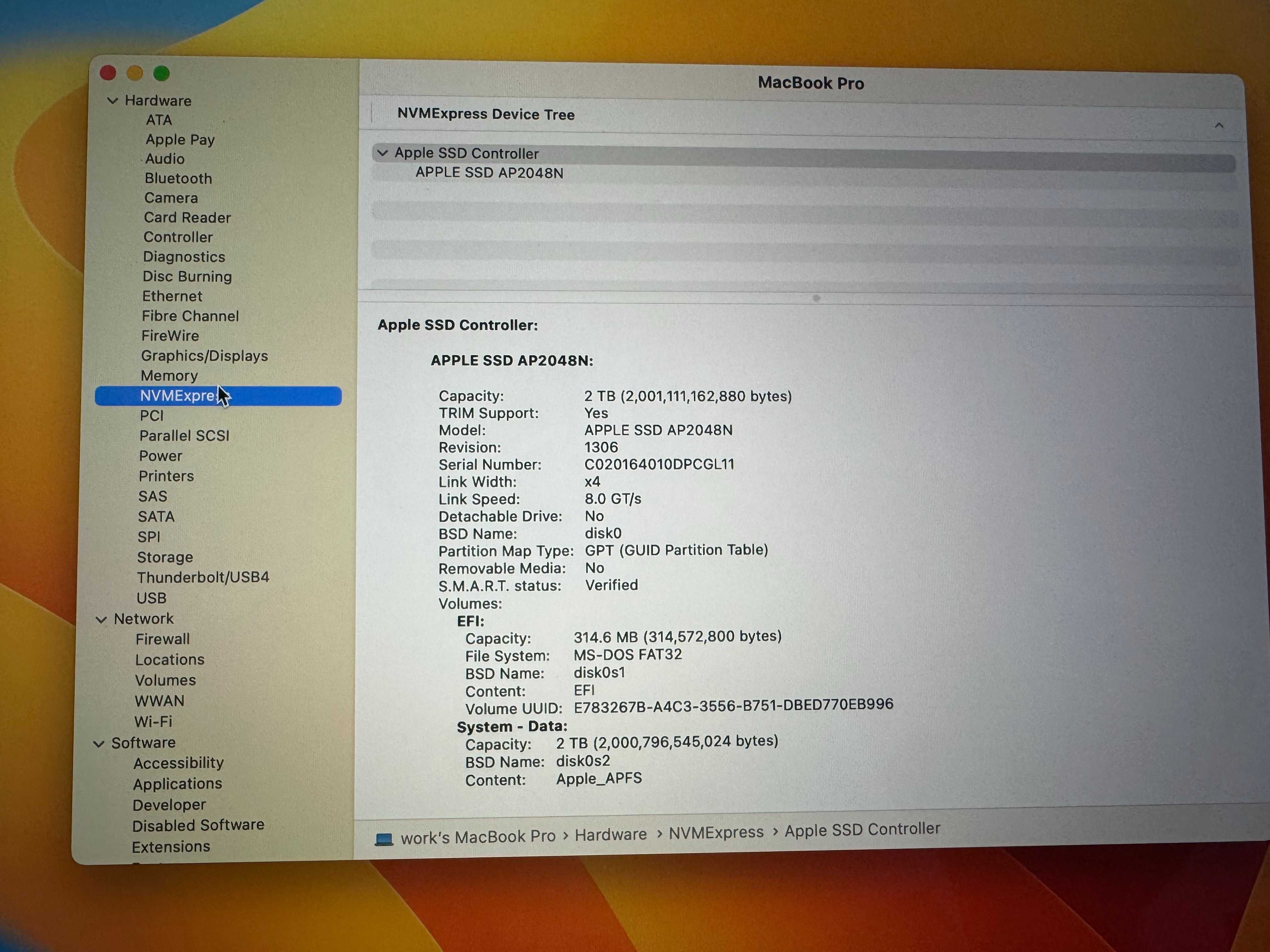Select FireWire in the sidebar
Screen dimensions: 1270x952
(x=170, y=336)
